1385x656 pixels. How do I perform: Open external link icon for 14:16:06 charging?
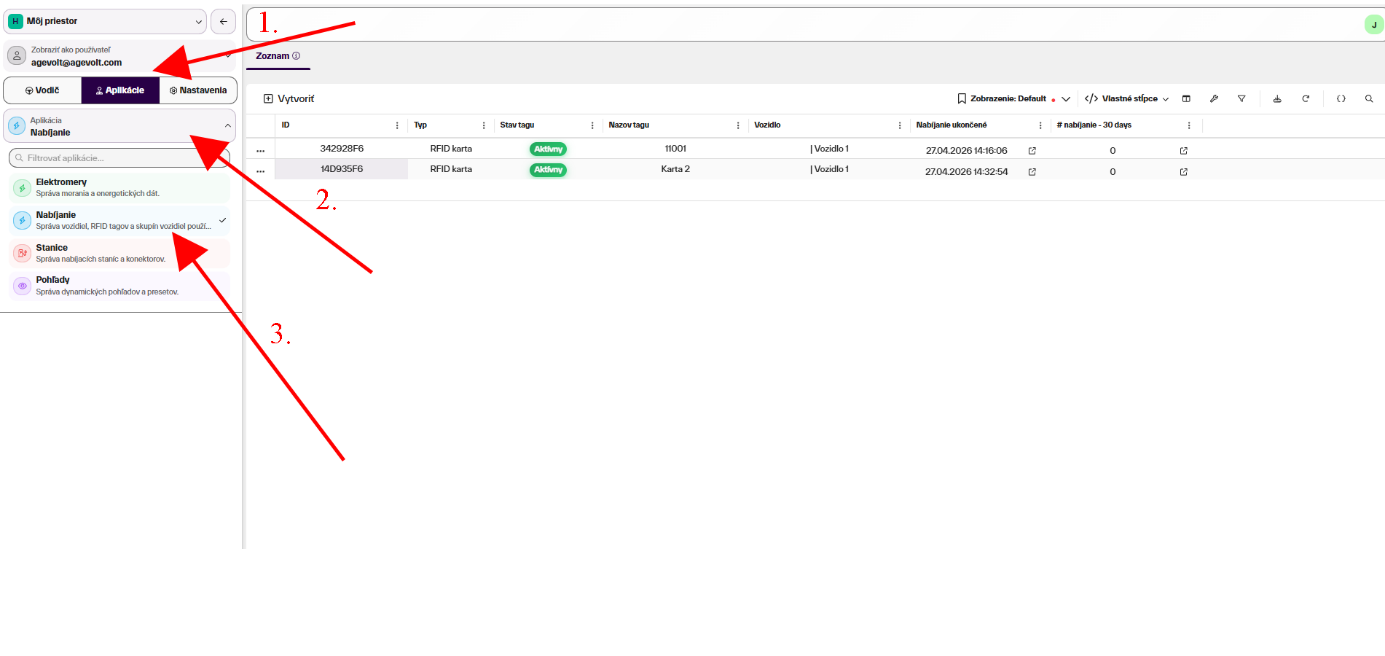click(1032, 150)
